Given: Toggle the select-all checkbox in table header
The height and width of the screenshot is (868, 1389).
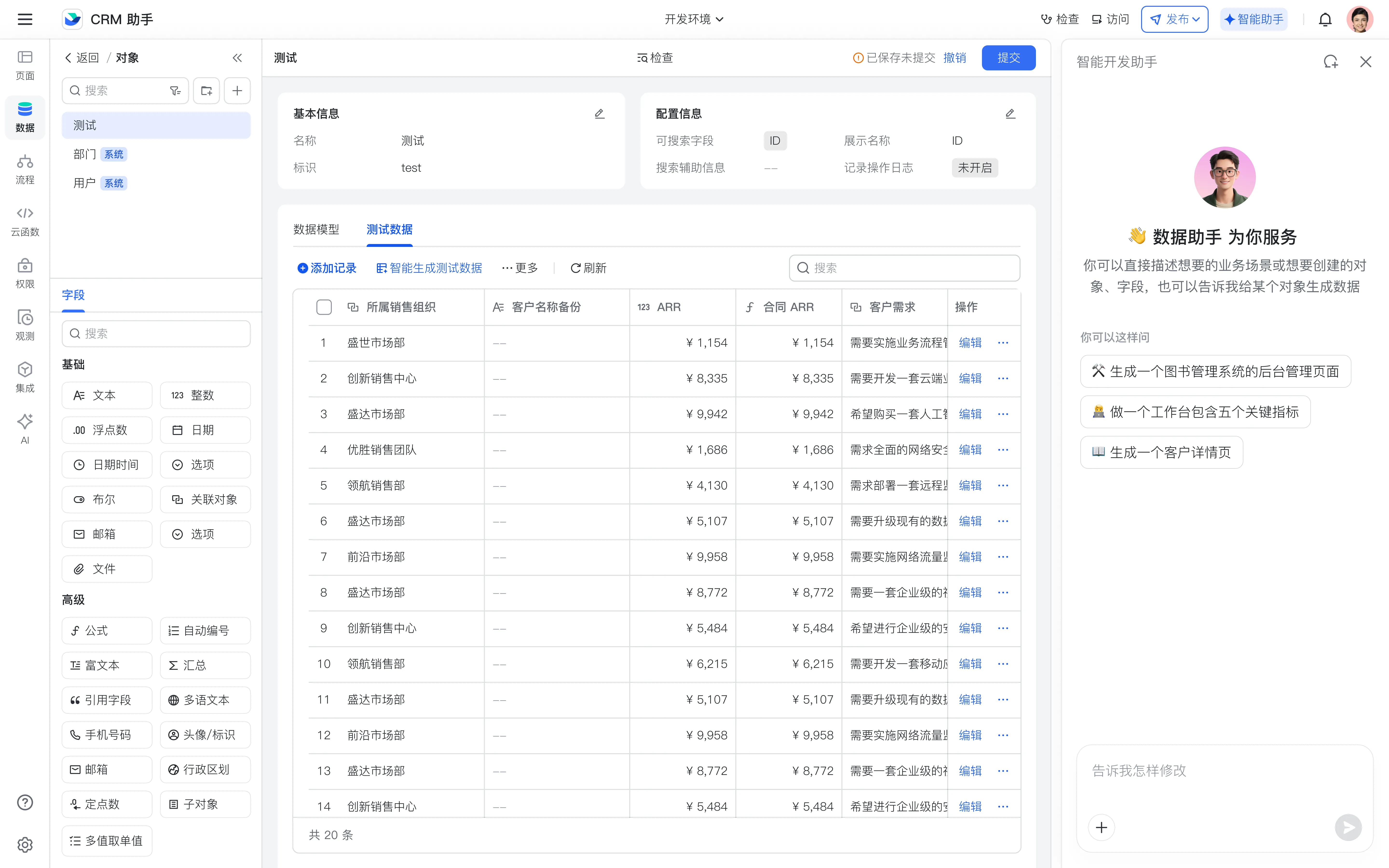Looking at the screenshot, I should click(x=324, y=307).
